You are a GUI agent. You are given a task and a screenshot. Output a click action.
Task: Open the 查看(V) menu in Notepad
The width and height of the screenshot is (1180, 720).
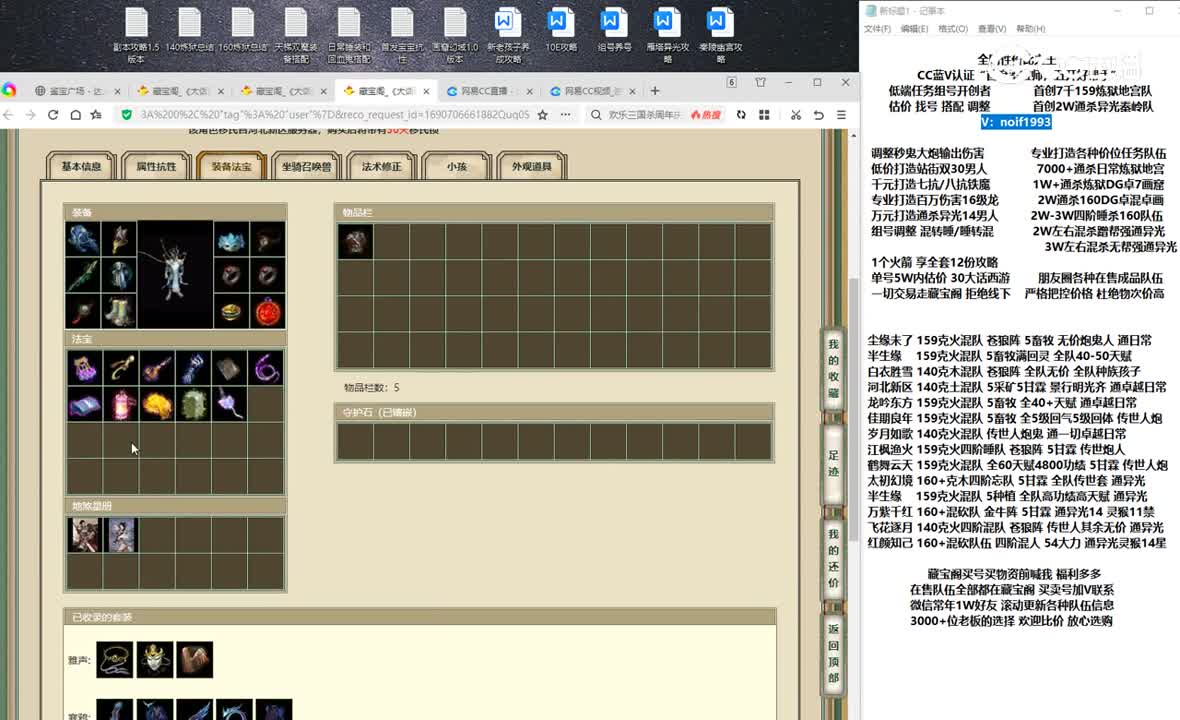992,29
